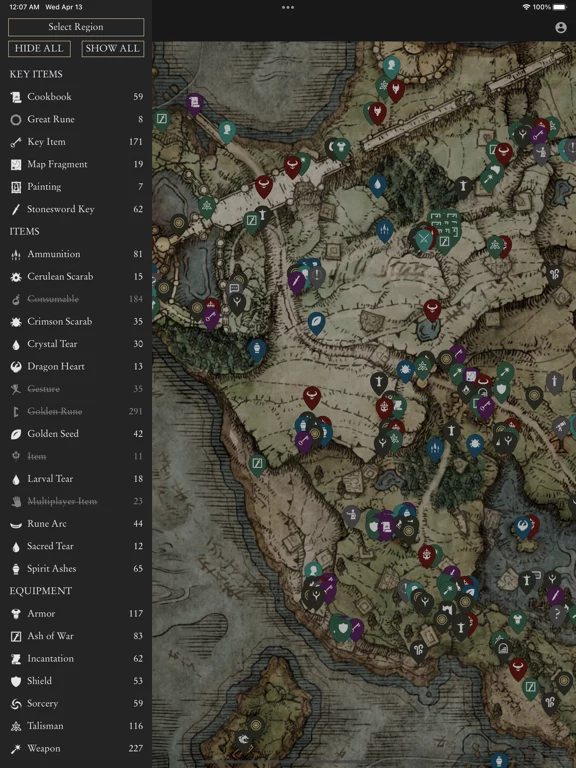
Task: Click the HIDE ALL button
Action: [39, 48]
